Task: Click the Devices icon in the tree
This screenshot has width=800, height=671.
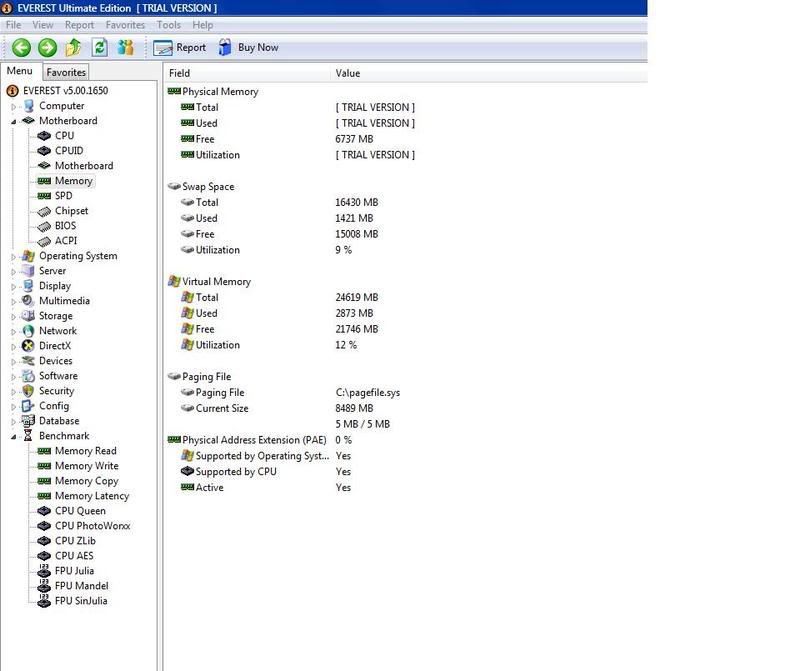Action: click(28, 361)
